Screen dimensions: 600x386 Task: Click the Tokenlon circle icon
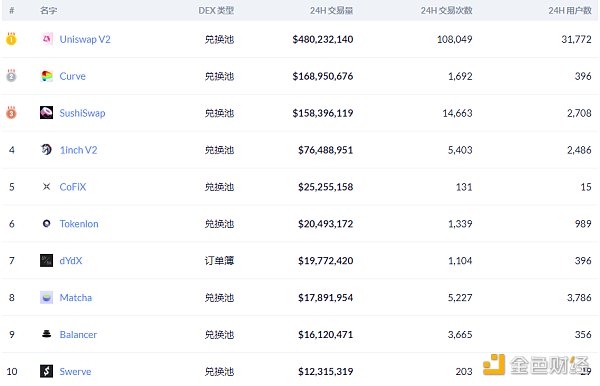(47, 223)
